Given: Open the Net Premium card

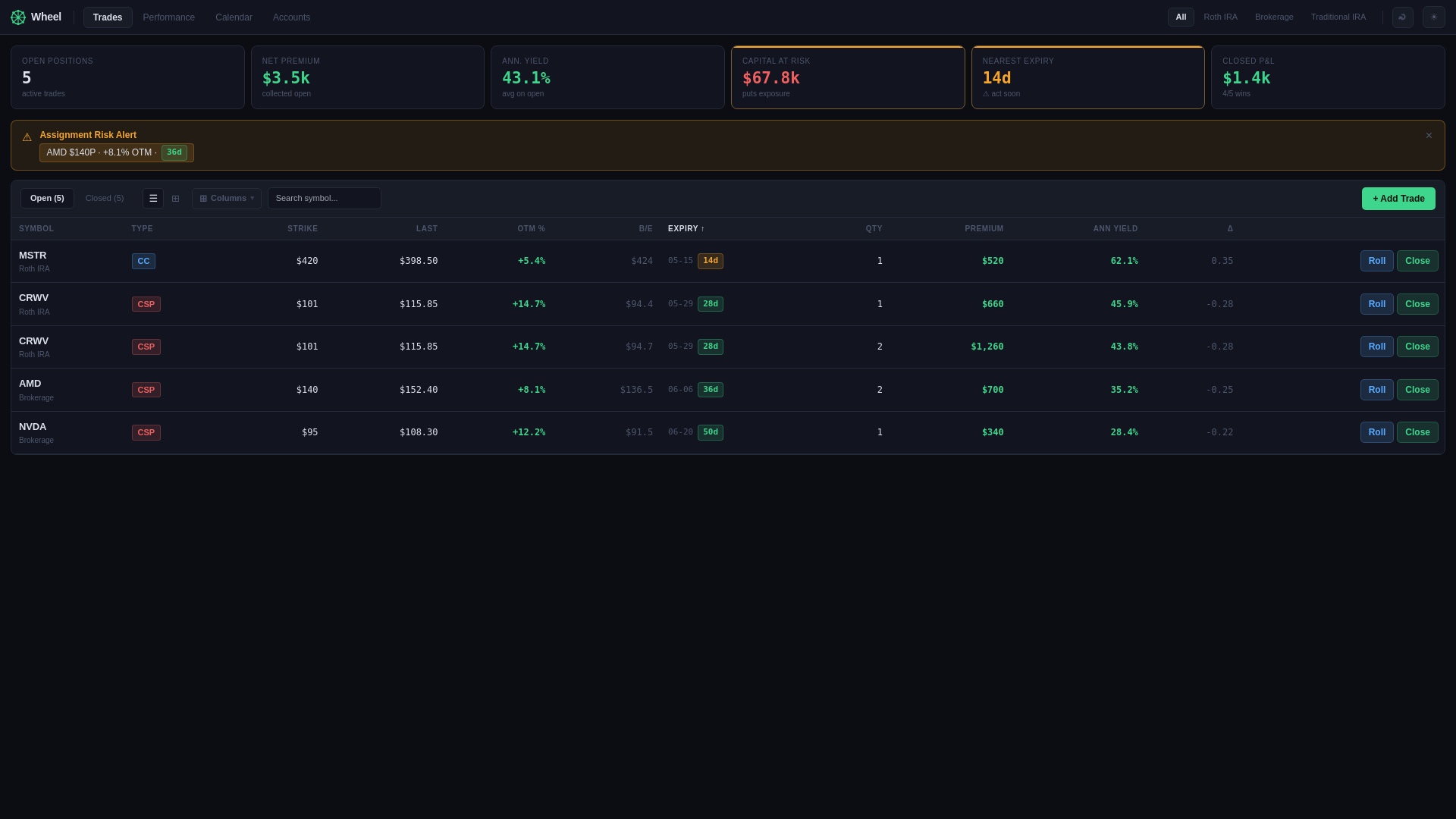Looking at the screenshot, I should coord(368,77).
